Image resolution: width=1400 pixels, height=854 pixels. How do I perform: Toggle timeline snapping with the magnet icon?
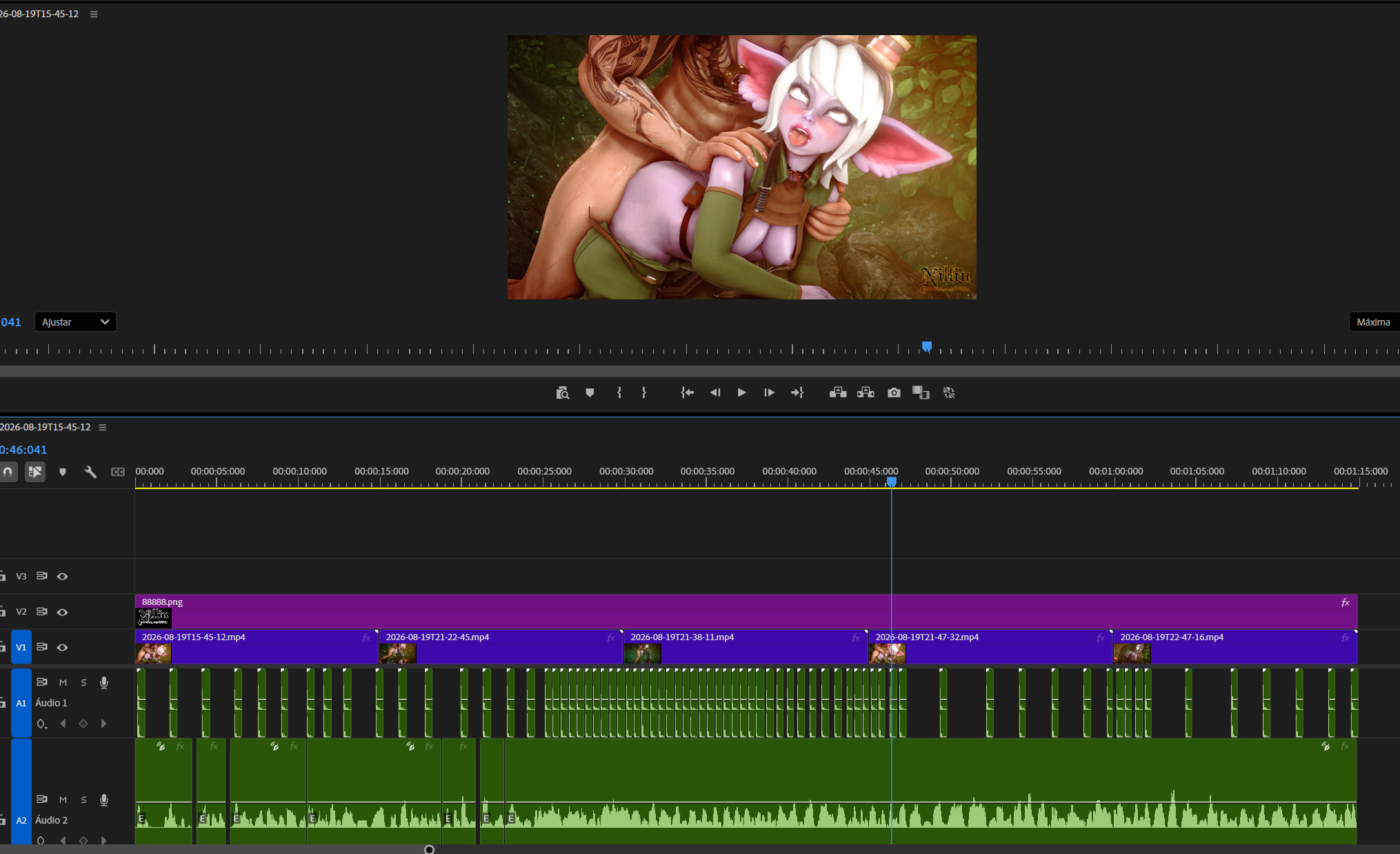(8, 472)
